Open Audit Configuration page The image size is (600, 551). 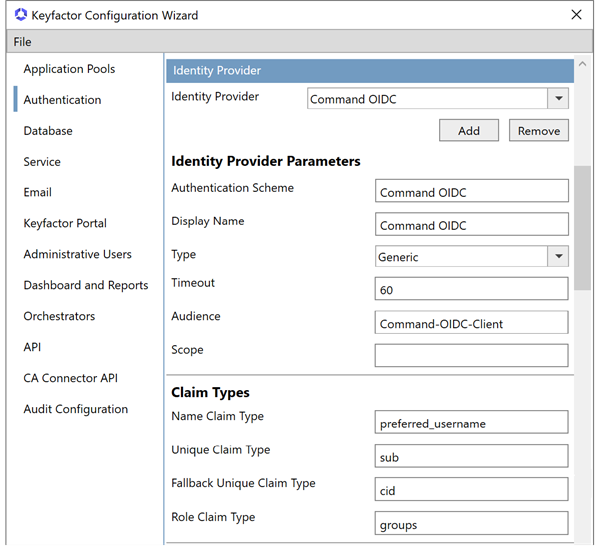(75, 409)
